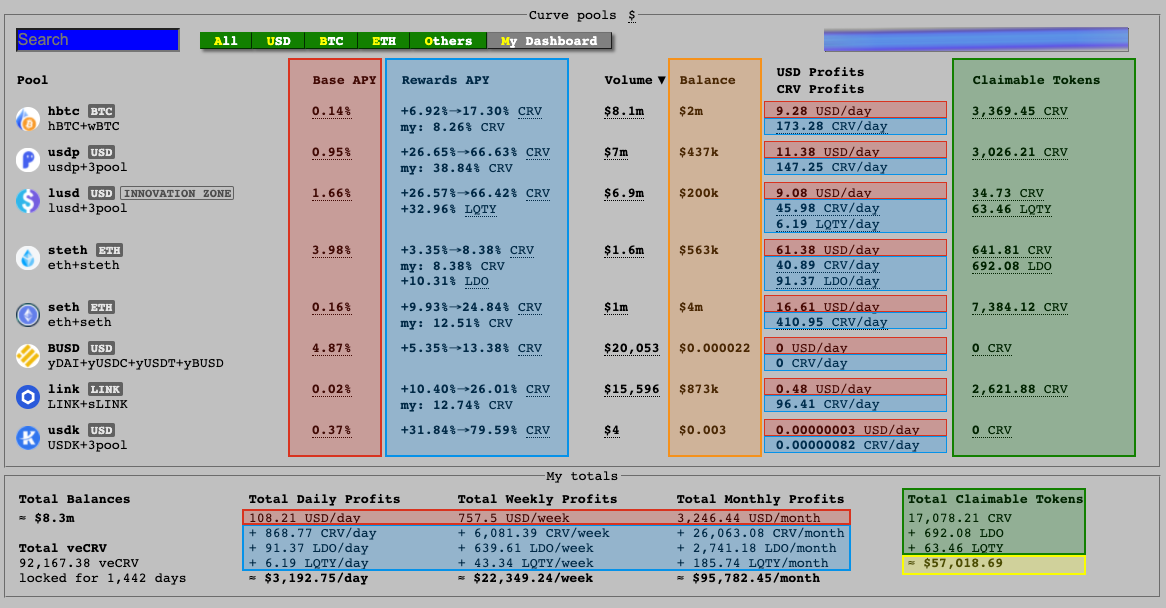Open the seth pool name
The width and height of the screenshot is (1166, 608).
pyautogui.click(x=63, y=307)
